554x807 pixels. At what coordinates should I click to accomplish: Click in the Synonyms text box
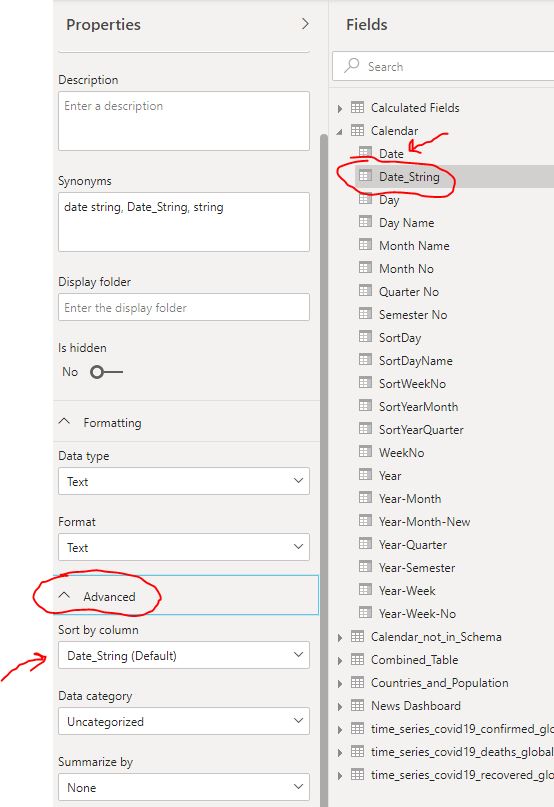184,222
